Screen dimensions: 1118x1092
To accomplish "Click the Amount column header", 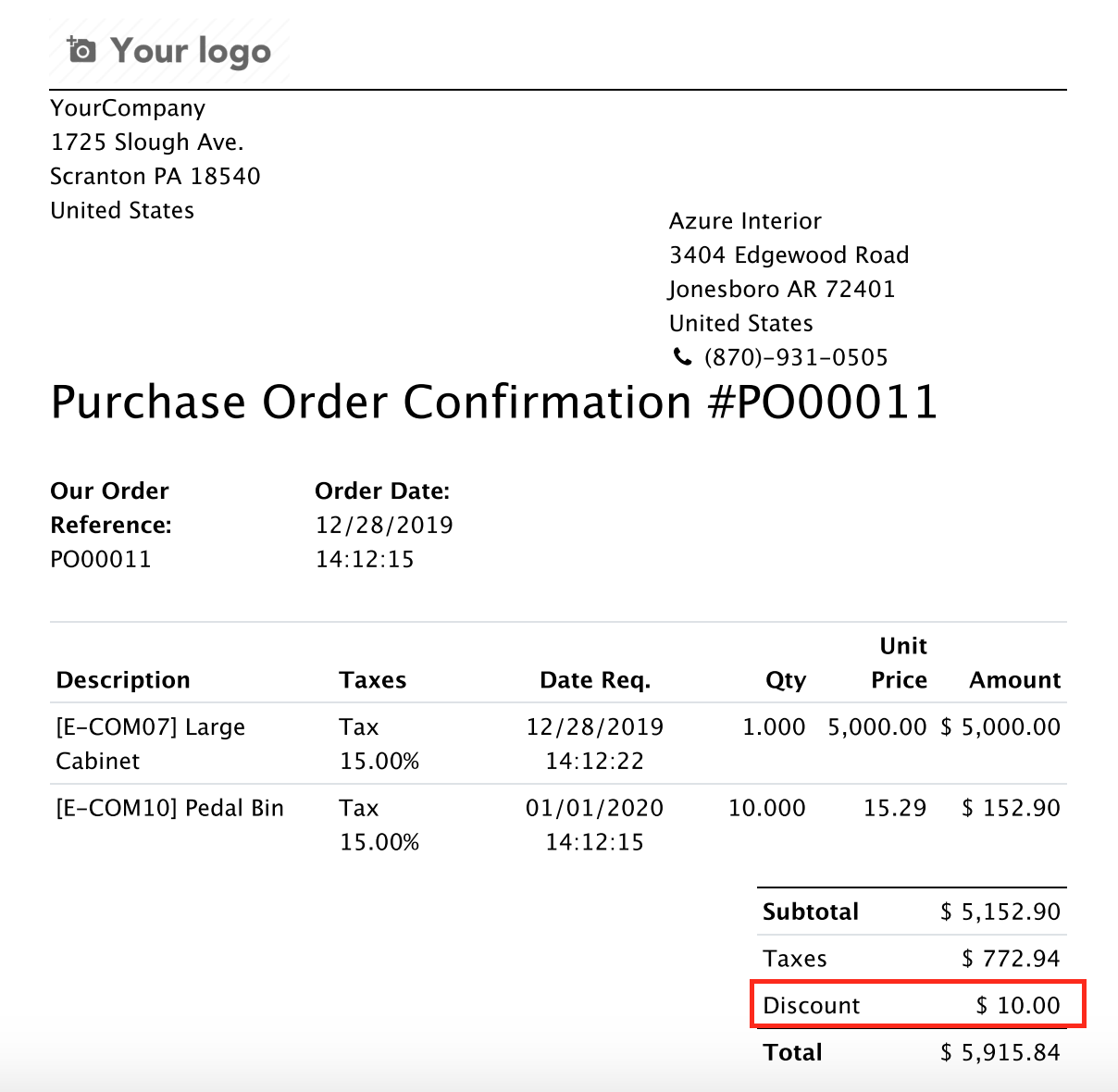I will coord(1014,680).
